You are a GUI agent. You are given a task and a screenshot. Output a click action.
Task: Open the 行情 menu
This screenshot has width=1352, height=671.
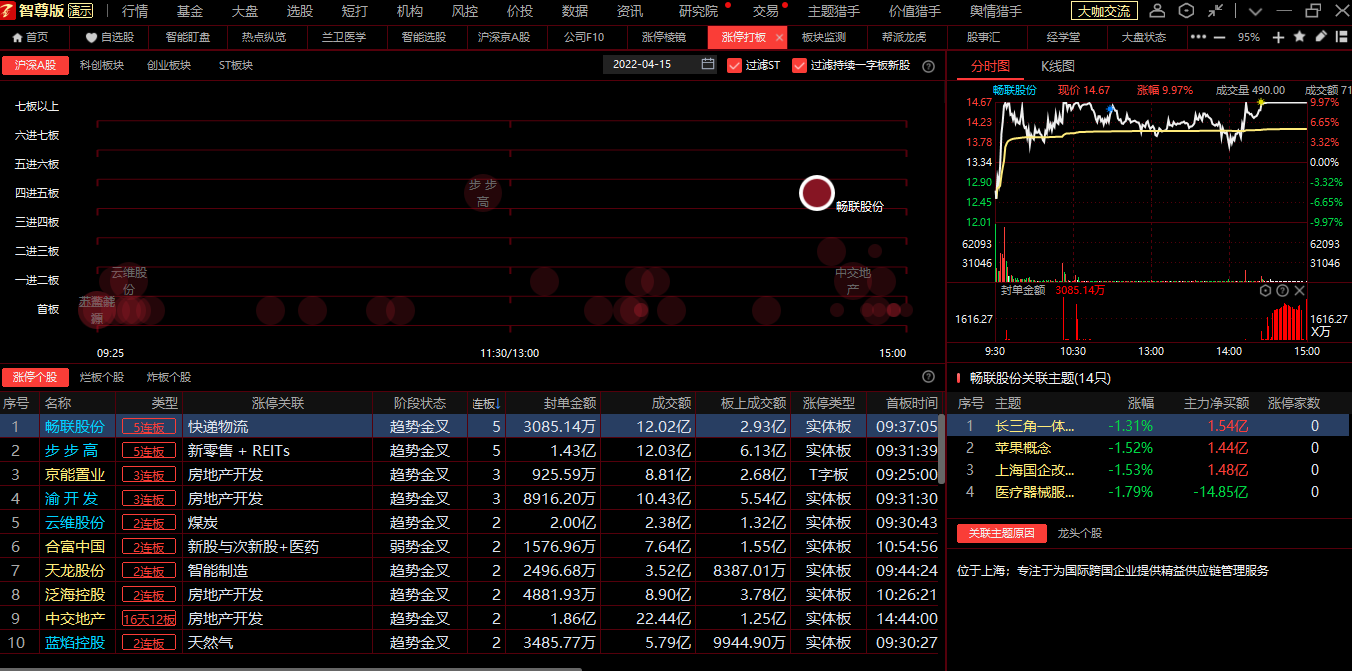[135, 11]
